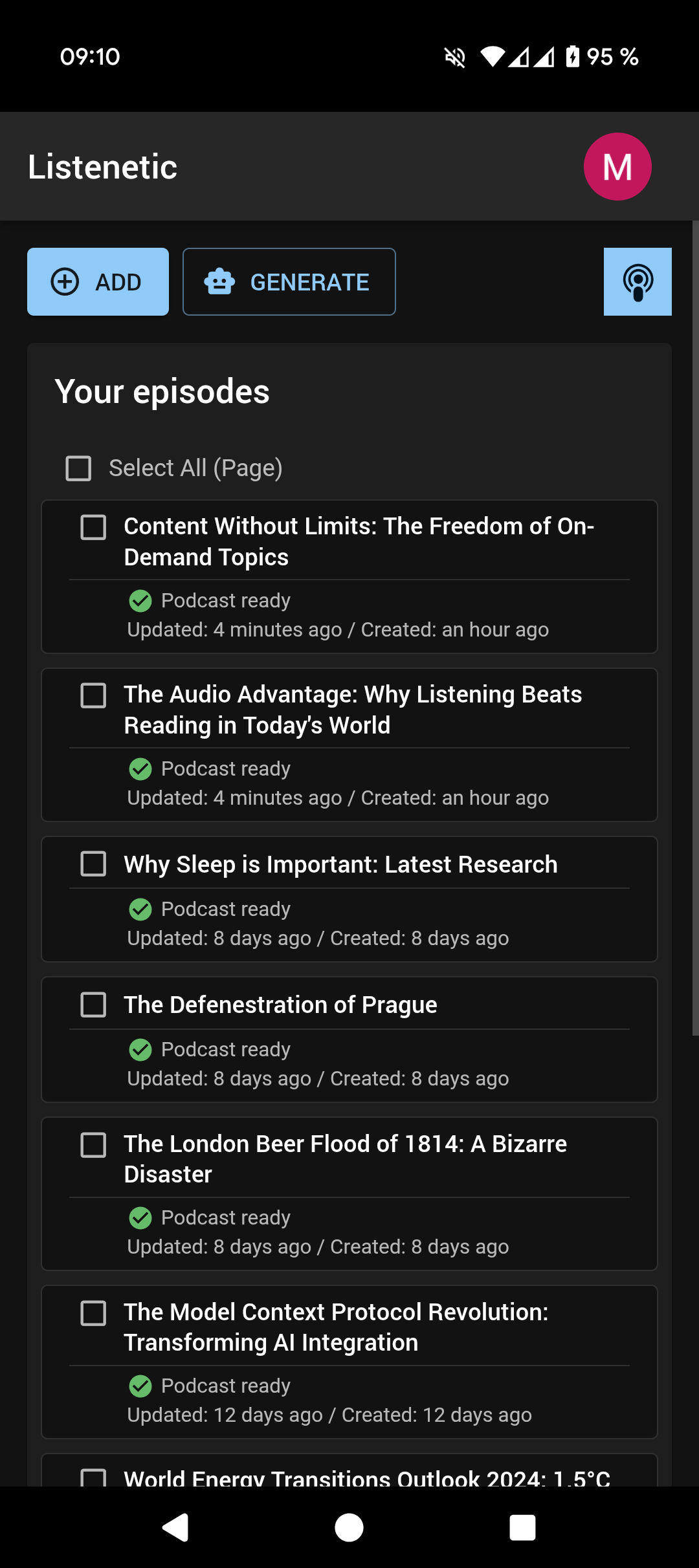Viewport: 699px width, 1568px height.
Task: Open the profile avatar labeled M
Action: point(617,166)
